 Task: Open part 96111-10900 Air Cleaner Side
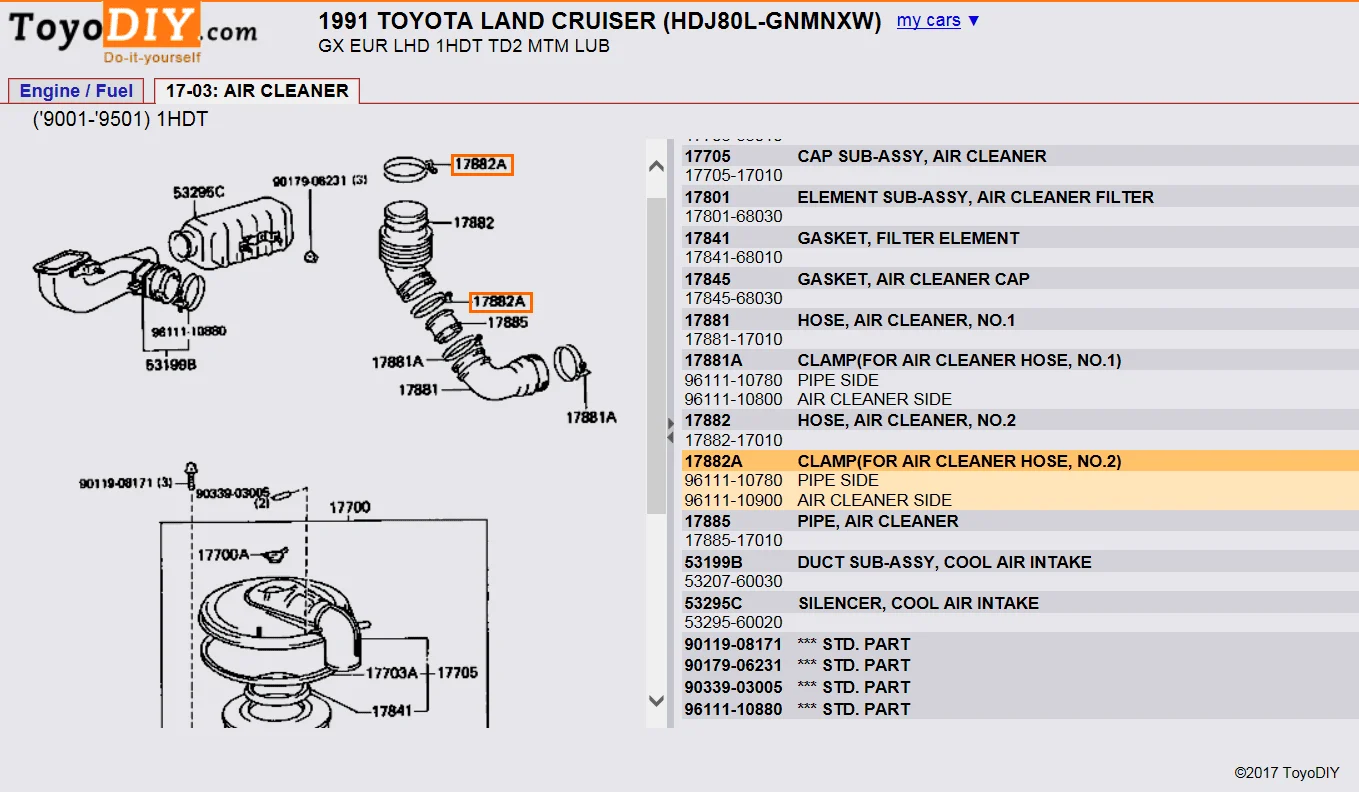733,500
